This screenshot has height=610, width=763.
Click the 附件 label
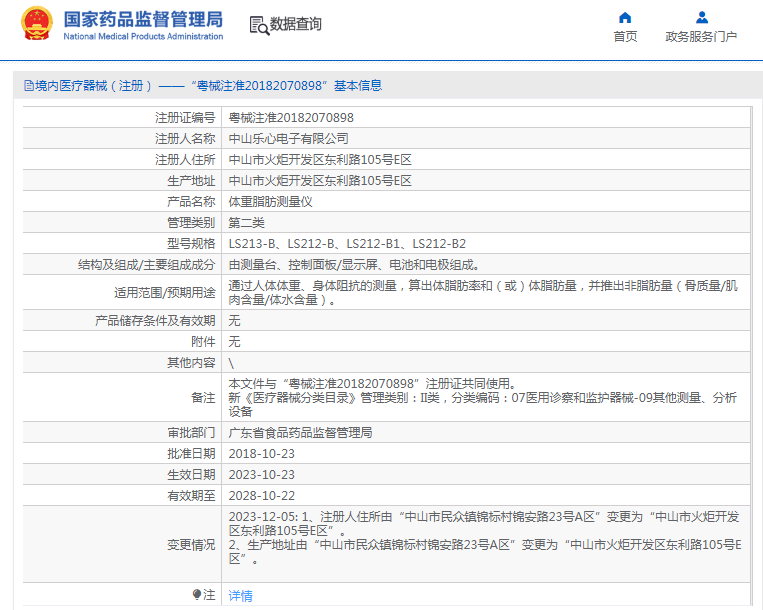pos(203,341)
